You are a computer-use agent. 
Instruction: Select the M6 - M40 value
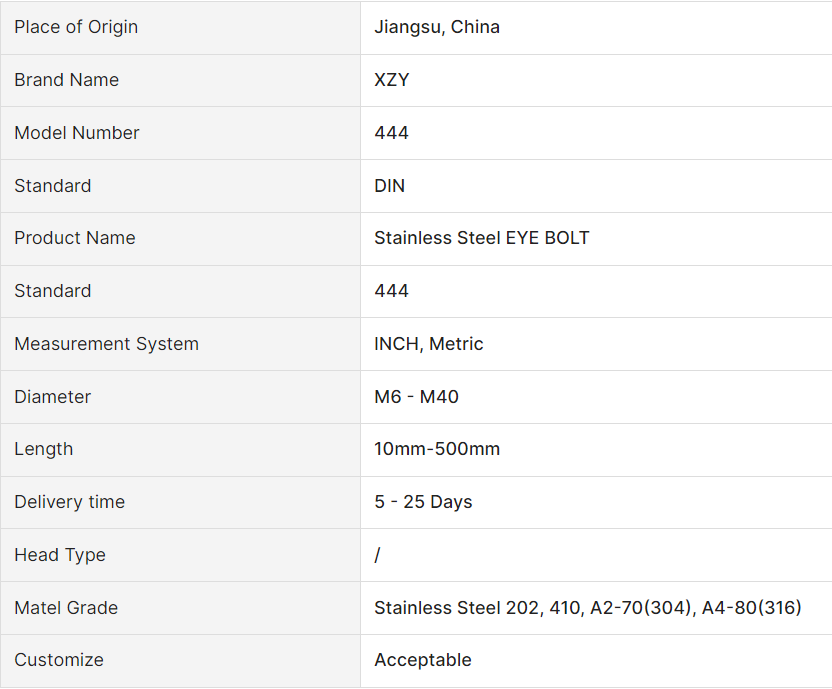coord(417,397)
